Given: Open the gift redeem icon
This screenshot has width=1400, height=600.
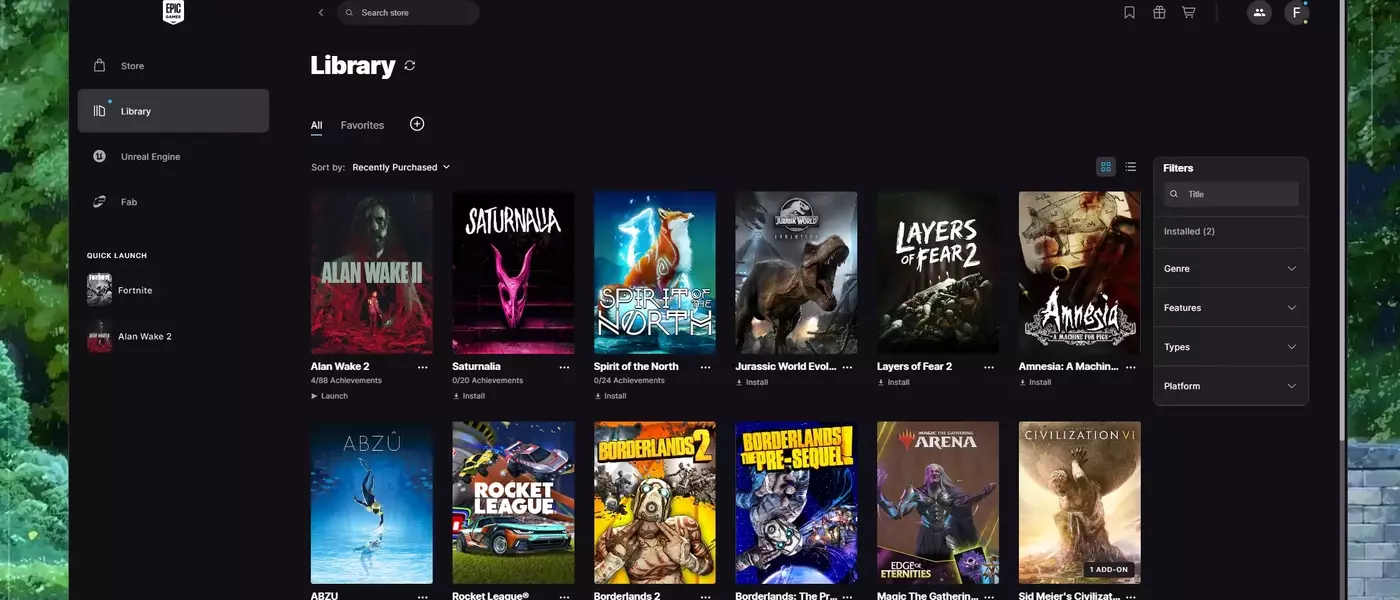Looking at the screenshot, I should (x=1159, y=13).
